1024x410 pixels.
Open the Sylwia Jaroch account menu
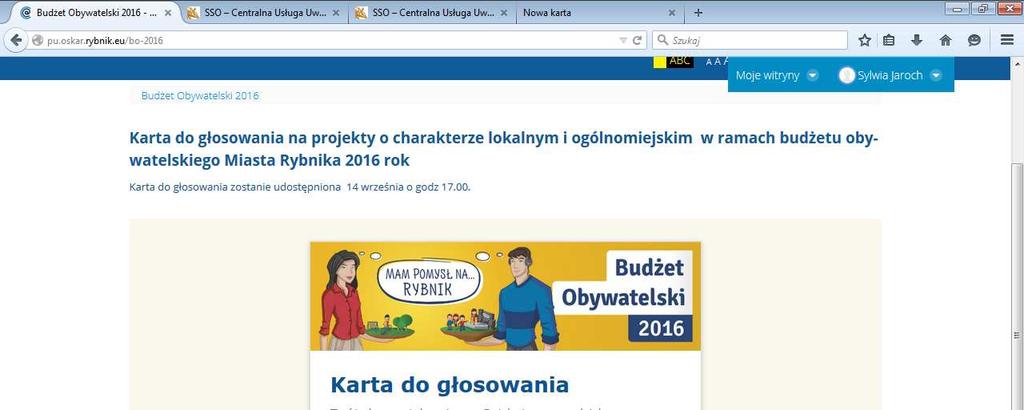890,75
